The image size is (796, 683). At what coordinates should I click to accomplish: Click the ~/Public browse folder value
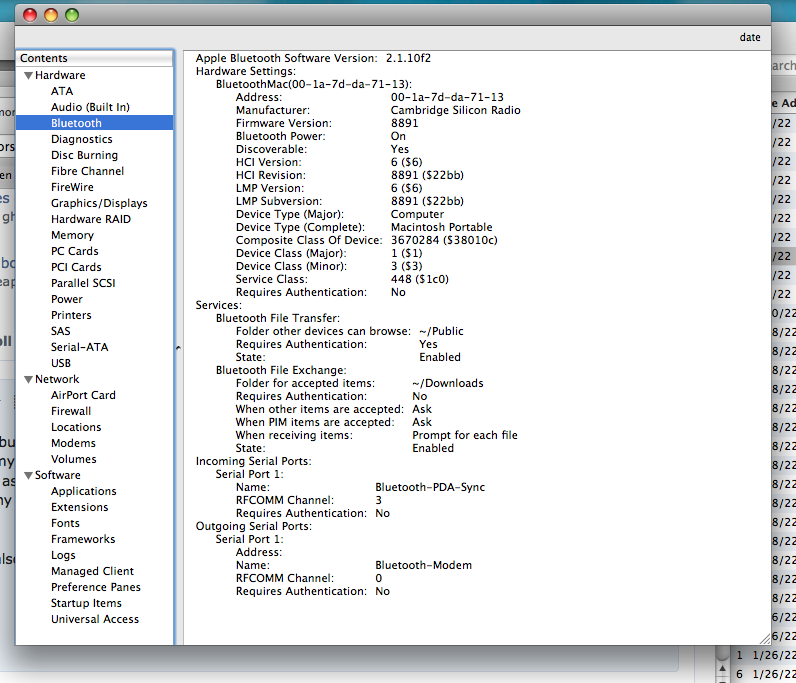pyautogui.click(x=441, y=331)
